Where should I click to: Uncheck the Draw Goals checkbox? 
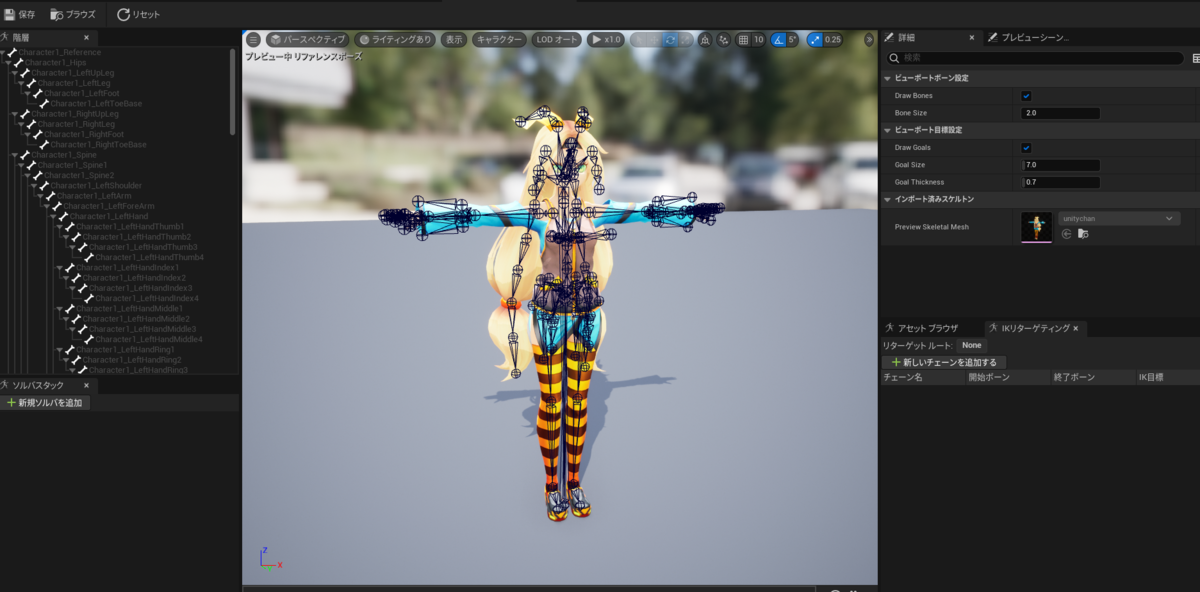pos(1026,148)
